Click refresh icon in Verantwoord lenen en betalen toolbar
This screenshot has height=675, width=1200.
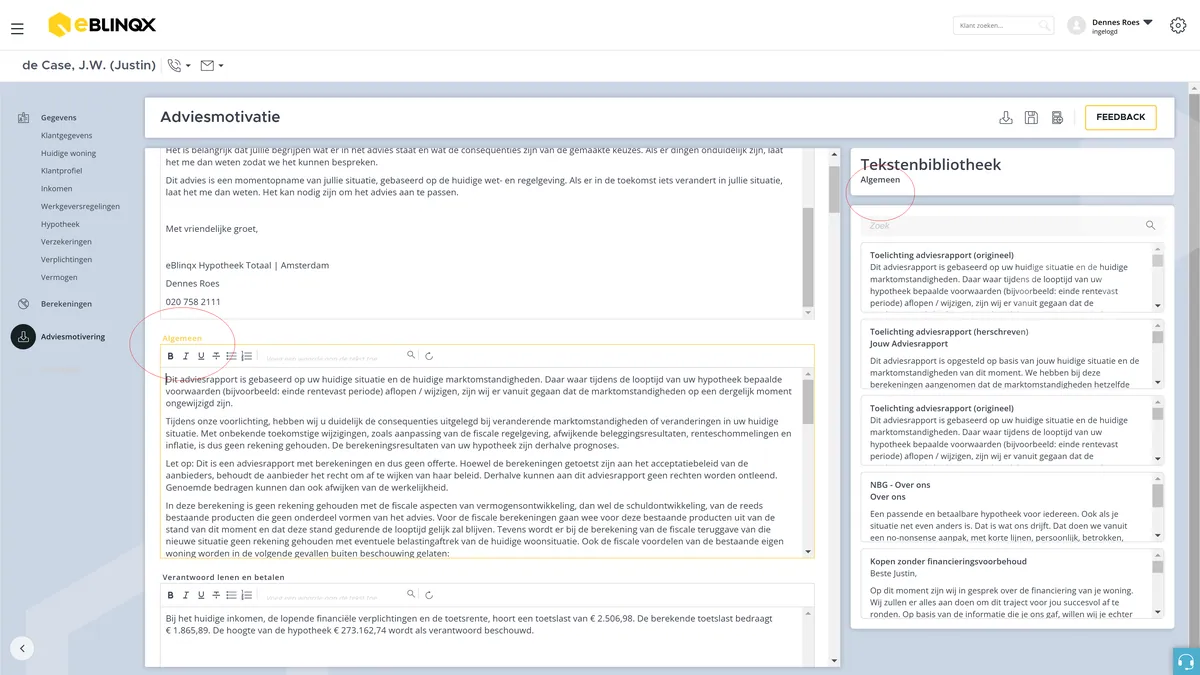coord(429,595)
